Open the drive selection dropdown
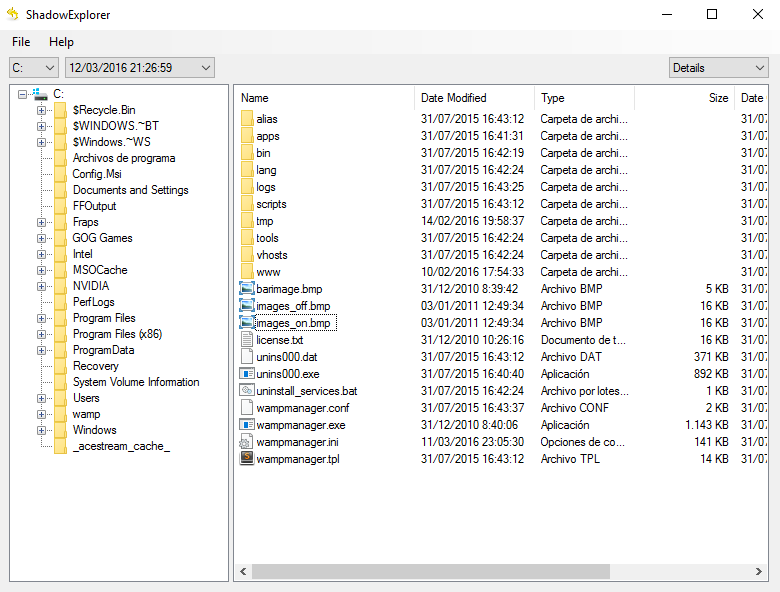Image resolution: width=780 pixels, height=592 pixels. [x=34, y=68]
